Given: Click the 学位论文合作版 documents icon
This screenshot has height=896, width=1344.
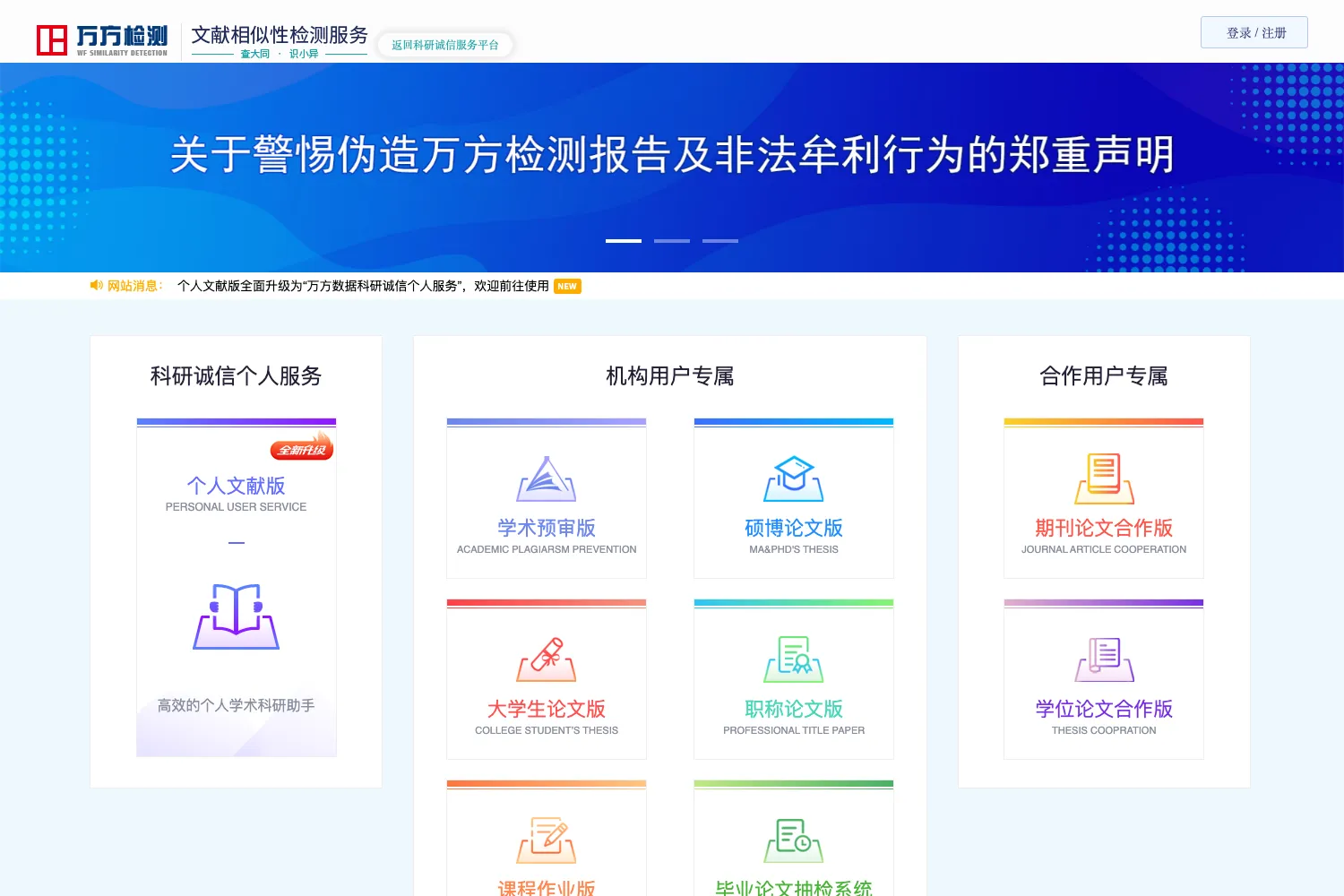Looking at the screenshot, I should click(1104, 660).
